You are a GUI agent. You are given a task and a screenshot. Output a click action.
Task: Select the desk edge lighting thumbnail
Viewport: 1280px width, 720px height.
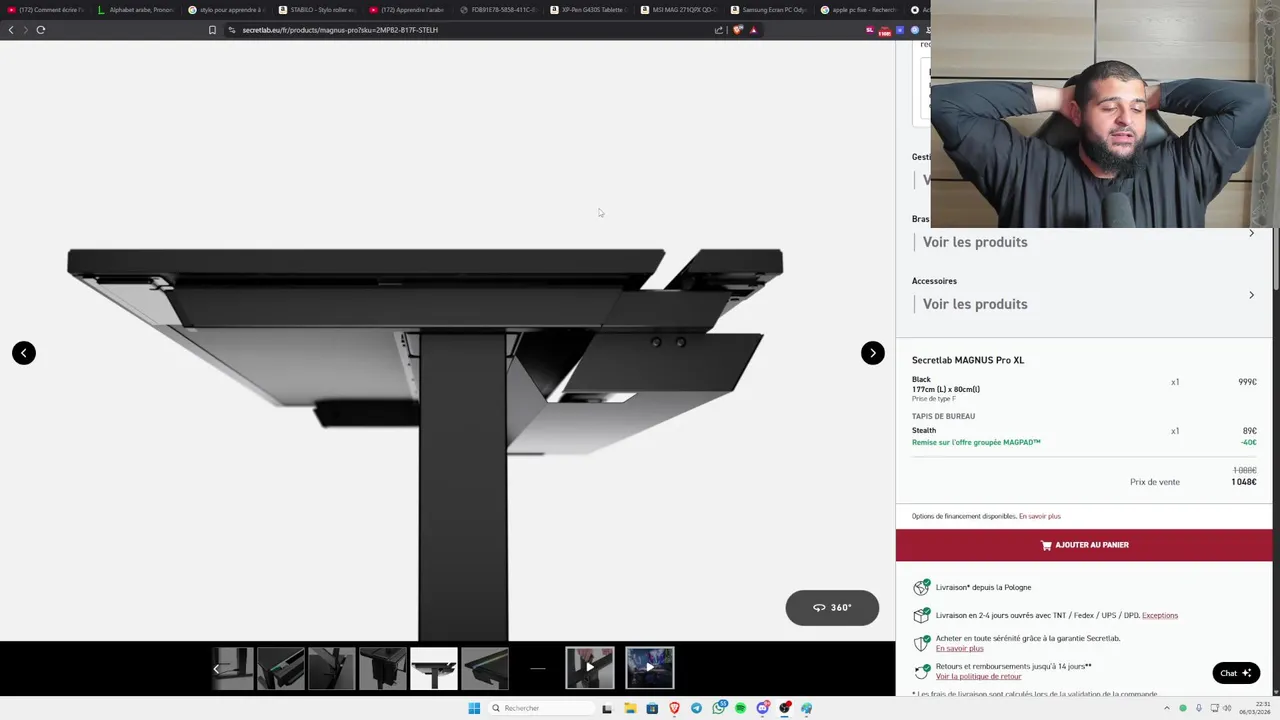click(485, 668)
